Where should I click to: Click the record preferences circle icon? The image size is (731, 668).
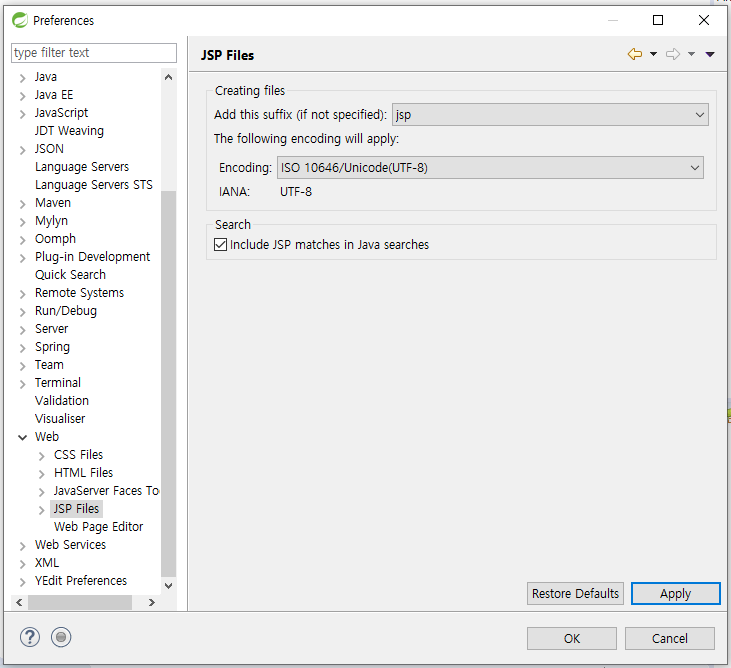61,637
